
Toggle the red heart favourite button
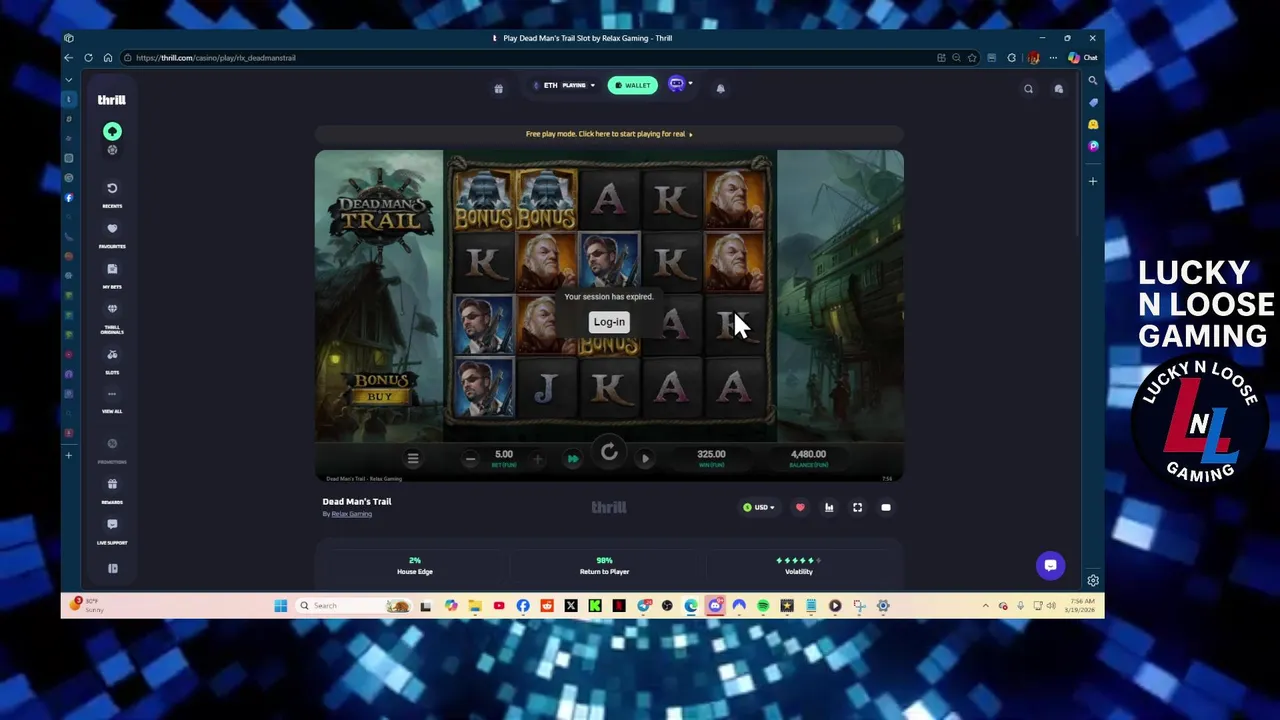(800, 508)
